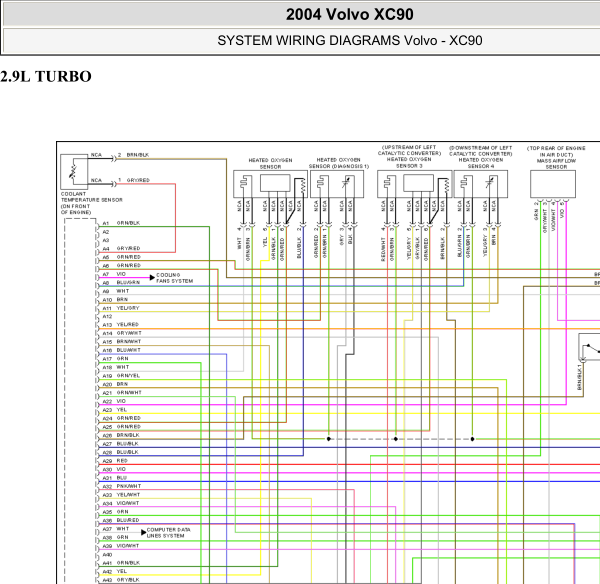
Task: Click the Heated Oxygen Sensor 3 component box
Action: tap(414, 184)
